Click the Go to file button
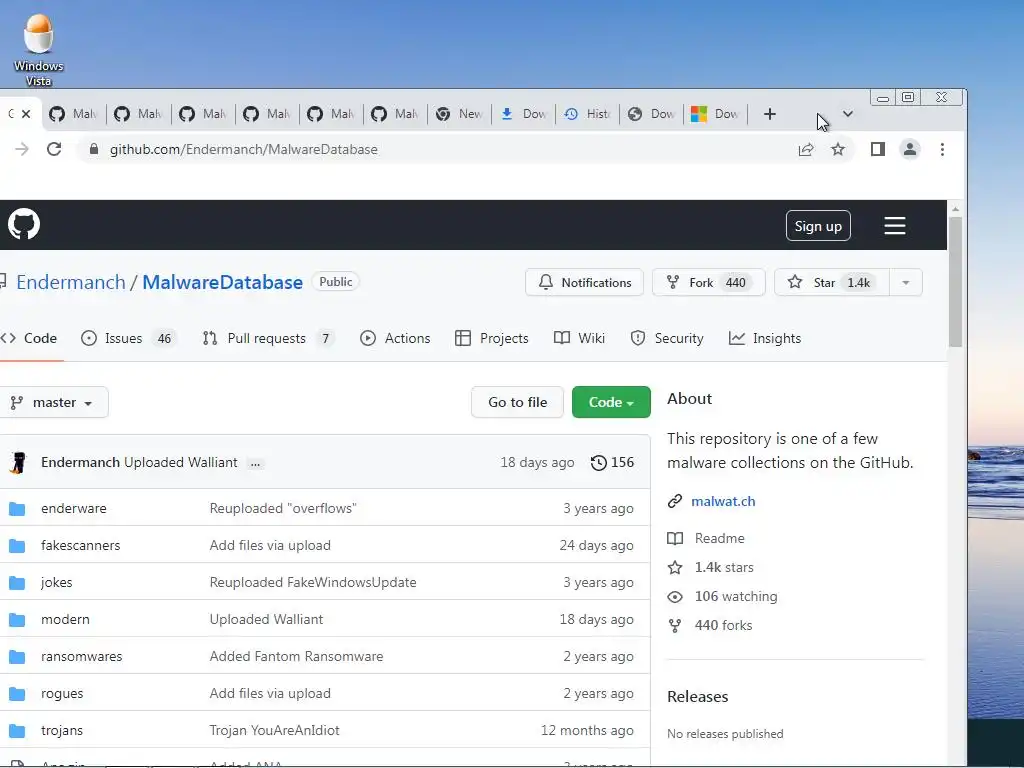1024x768 pixels. pos(517,402)
